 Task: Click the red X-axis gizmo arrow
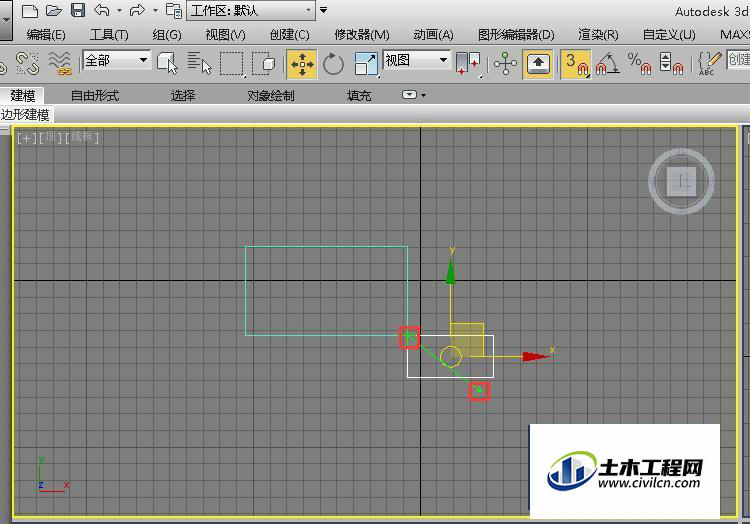tap(536, 356)
